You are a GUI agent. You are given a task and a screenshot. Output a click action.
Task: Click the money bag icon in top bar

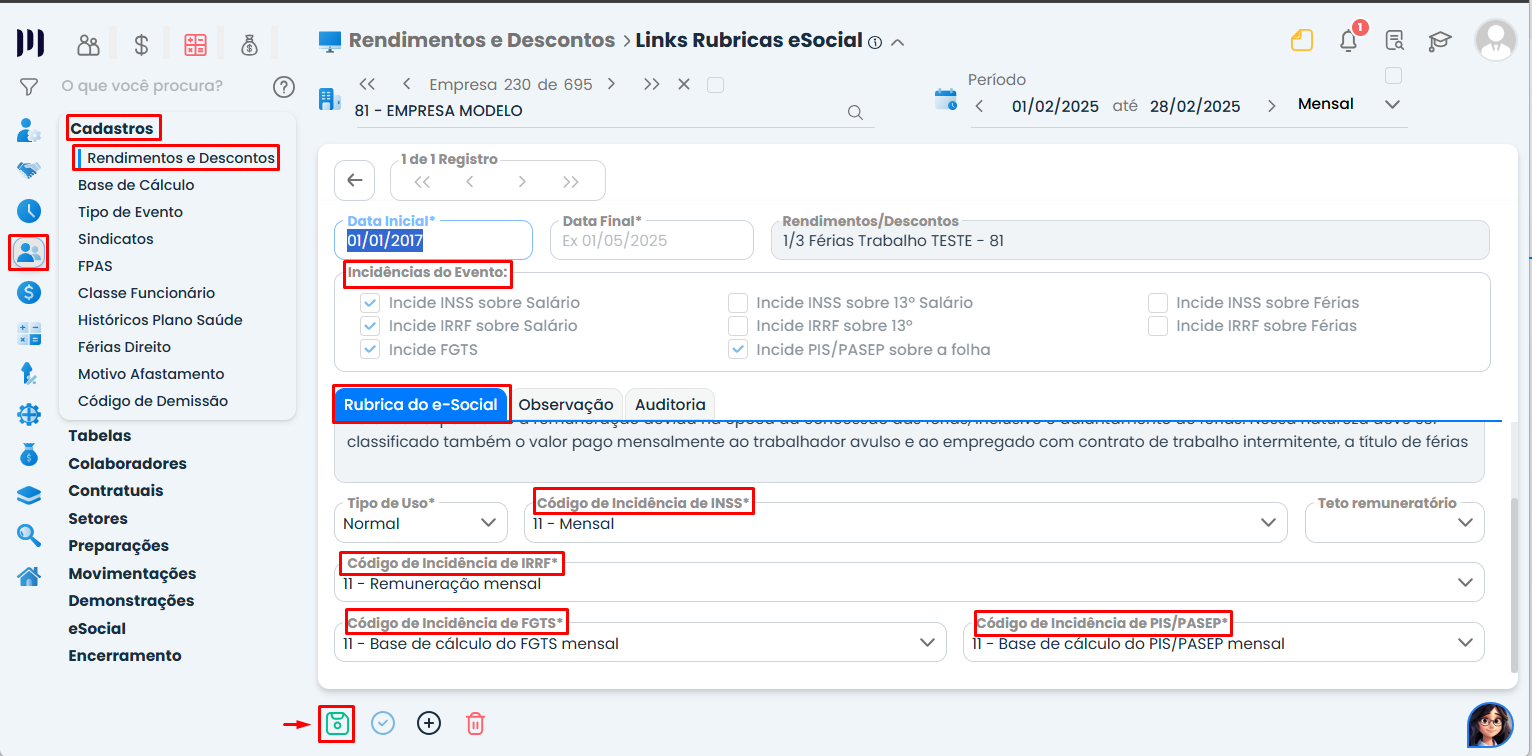[249, 44]
